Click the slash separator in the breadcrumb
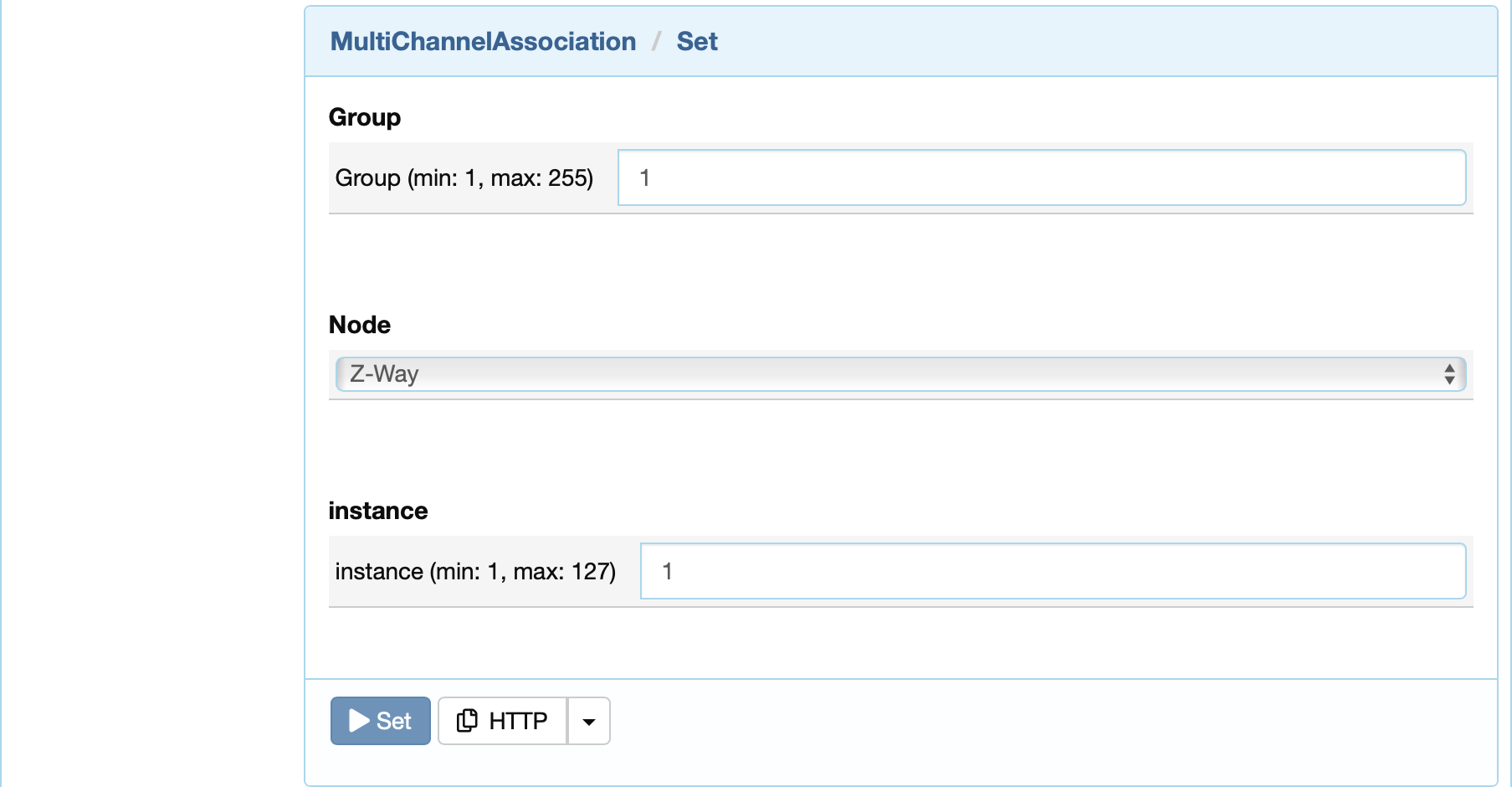Viewport: 1512px width, 787px height. pos(657,41)
